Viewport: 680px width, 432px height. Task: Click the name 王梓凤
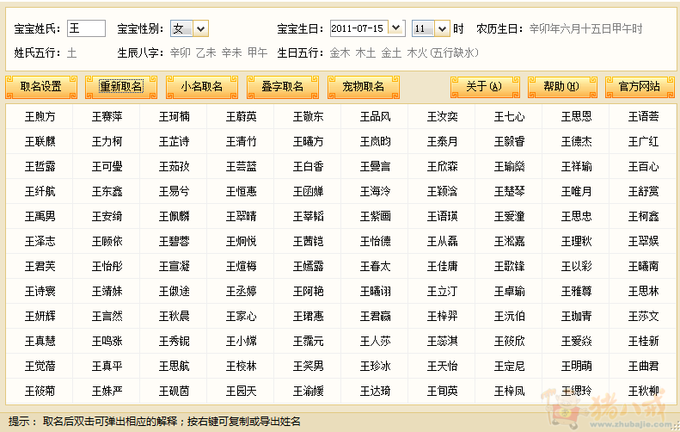[x=510, y=391]
